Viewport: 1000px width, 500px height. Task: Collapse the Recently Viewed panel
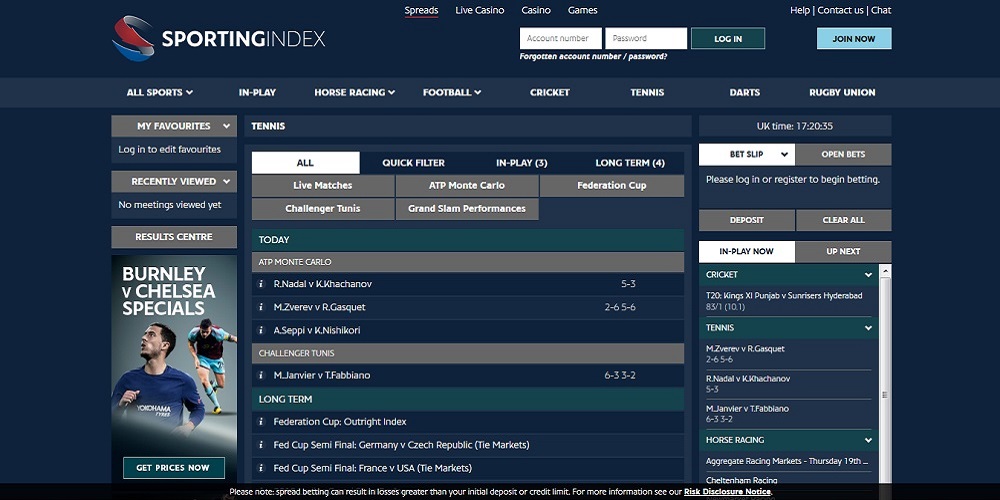click(x=226, y=182)
